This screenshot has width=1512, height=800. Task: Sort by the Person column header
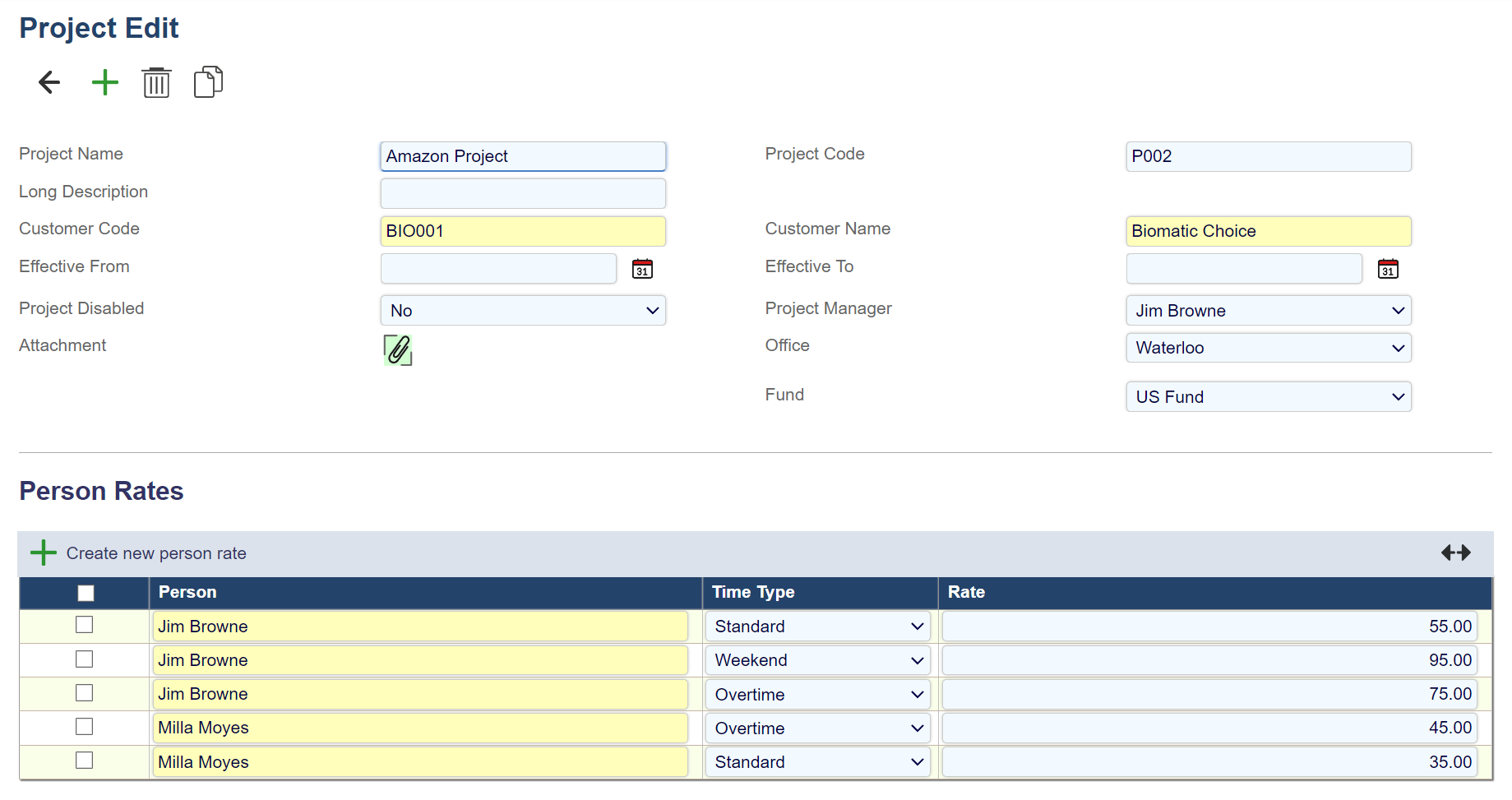pyautogui.click(x=187, y=592)
